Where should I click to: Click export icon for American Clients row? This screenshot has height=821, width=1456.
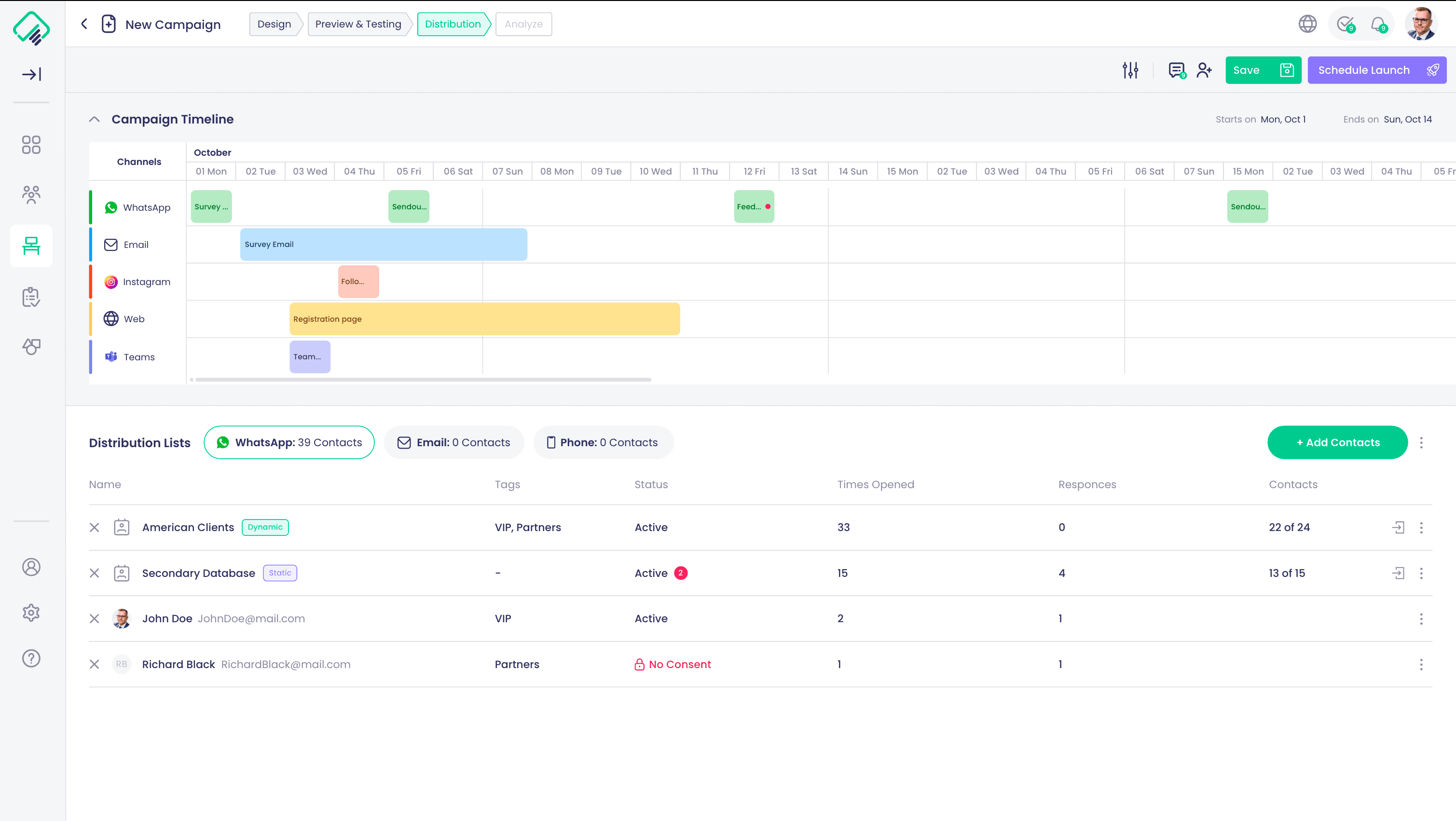(x=1398, y=527)
